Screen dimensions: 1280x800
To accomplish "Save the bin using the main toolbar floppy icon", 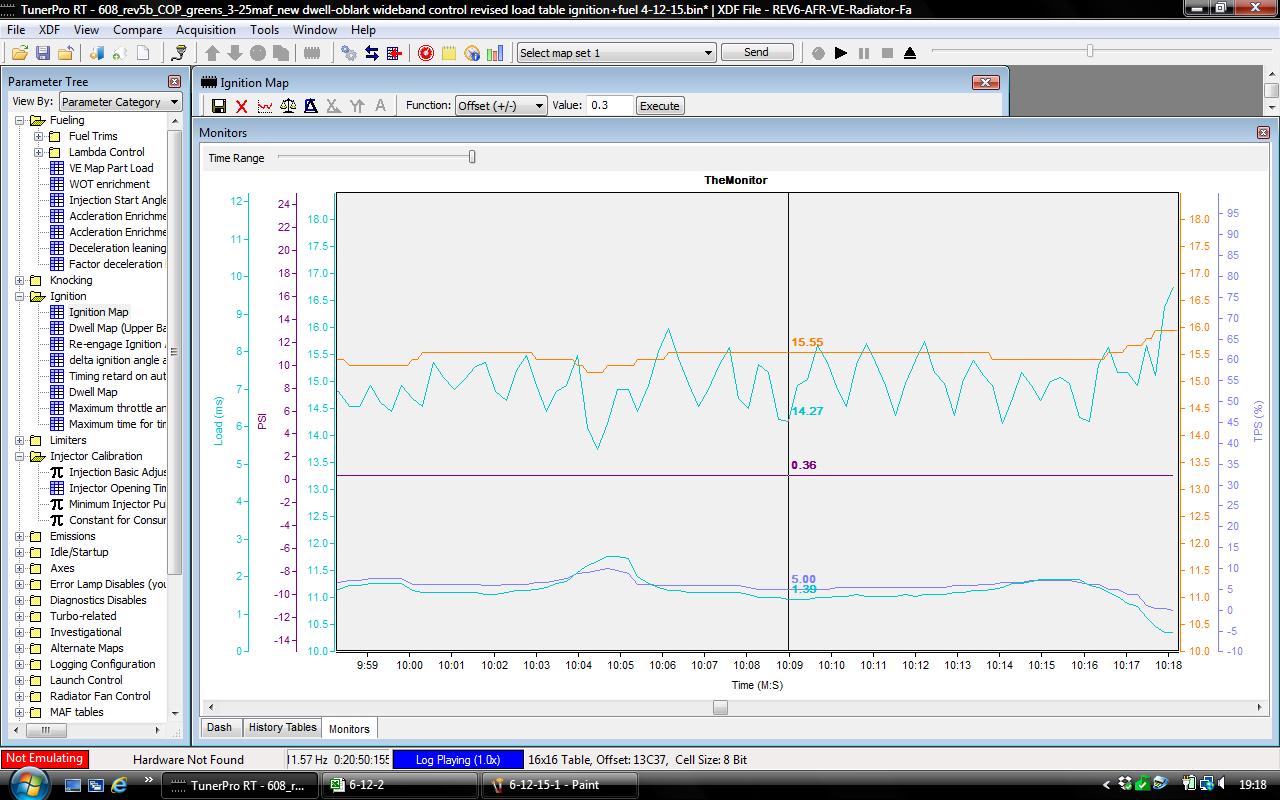I will tap(43, 53).
